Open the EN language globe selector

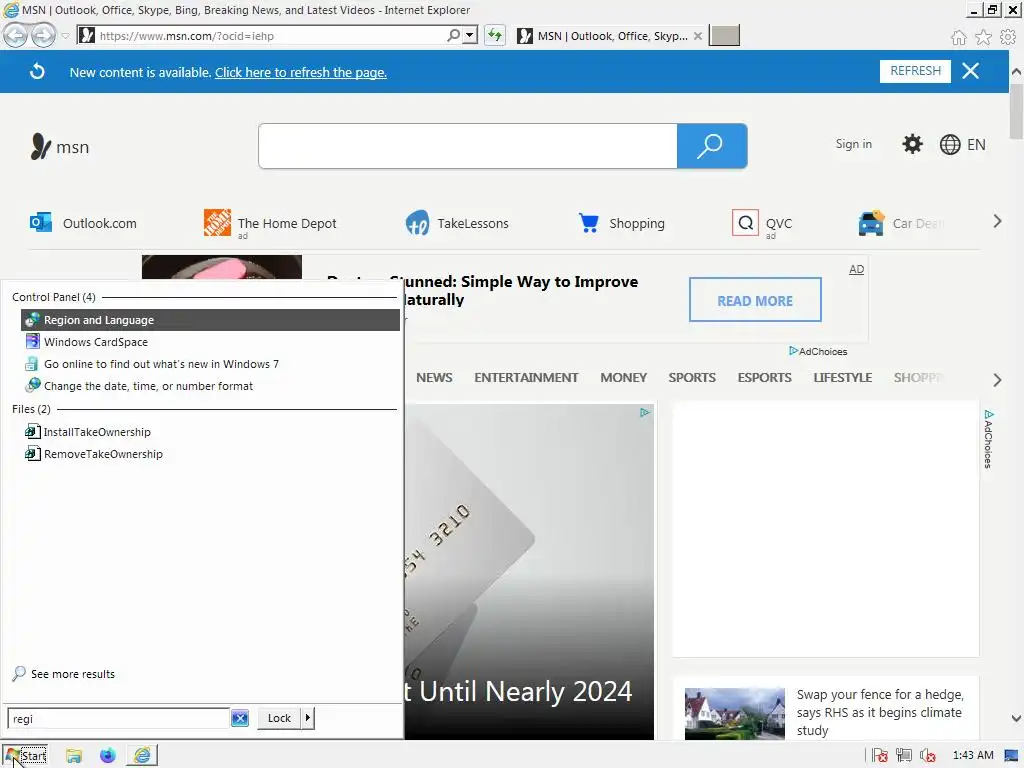coord(963,144)
